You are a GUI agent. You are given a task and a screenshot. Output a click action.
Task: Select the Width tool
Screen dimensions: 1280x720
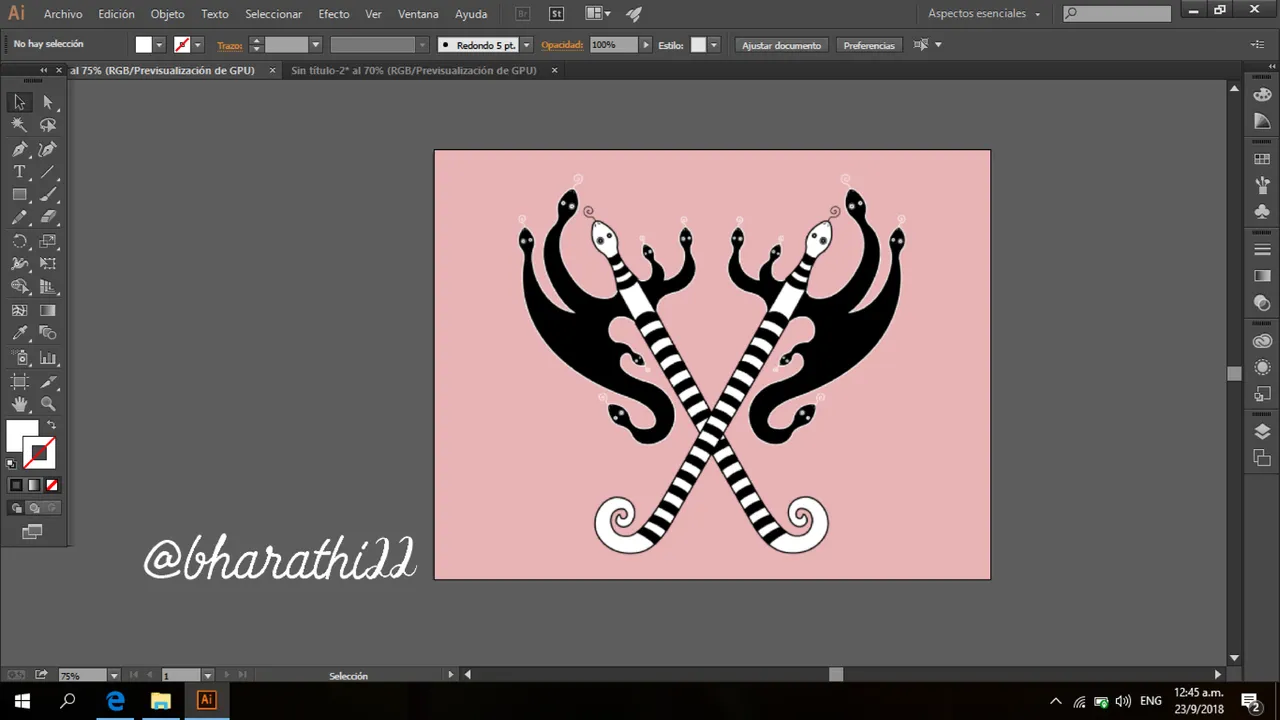[19, 264]
